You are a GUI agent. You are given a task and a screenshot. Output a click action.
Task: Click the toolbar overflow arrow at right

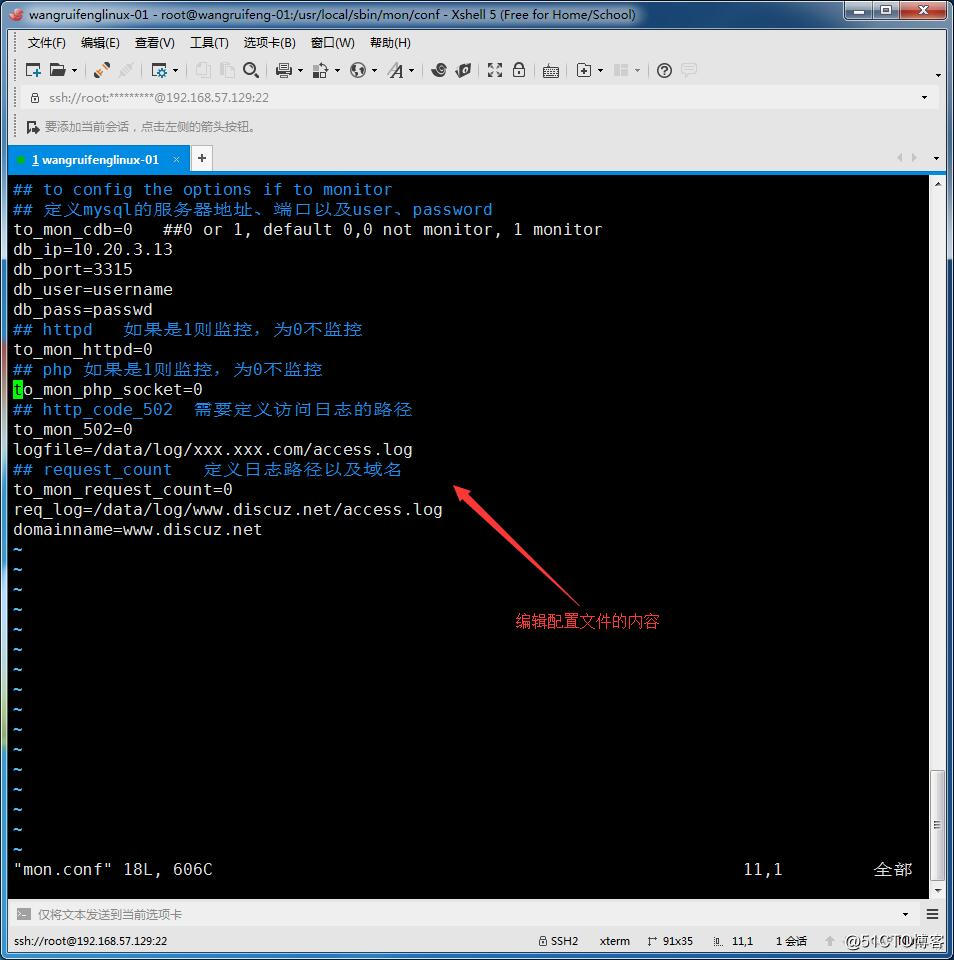pos(938,75)
